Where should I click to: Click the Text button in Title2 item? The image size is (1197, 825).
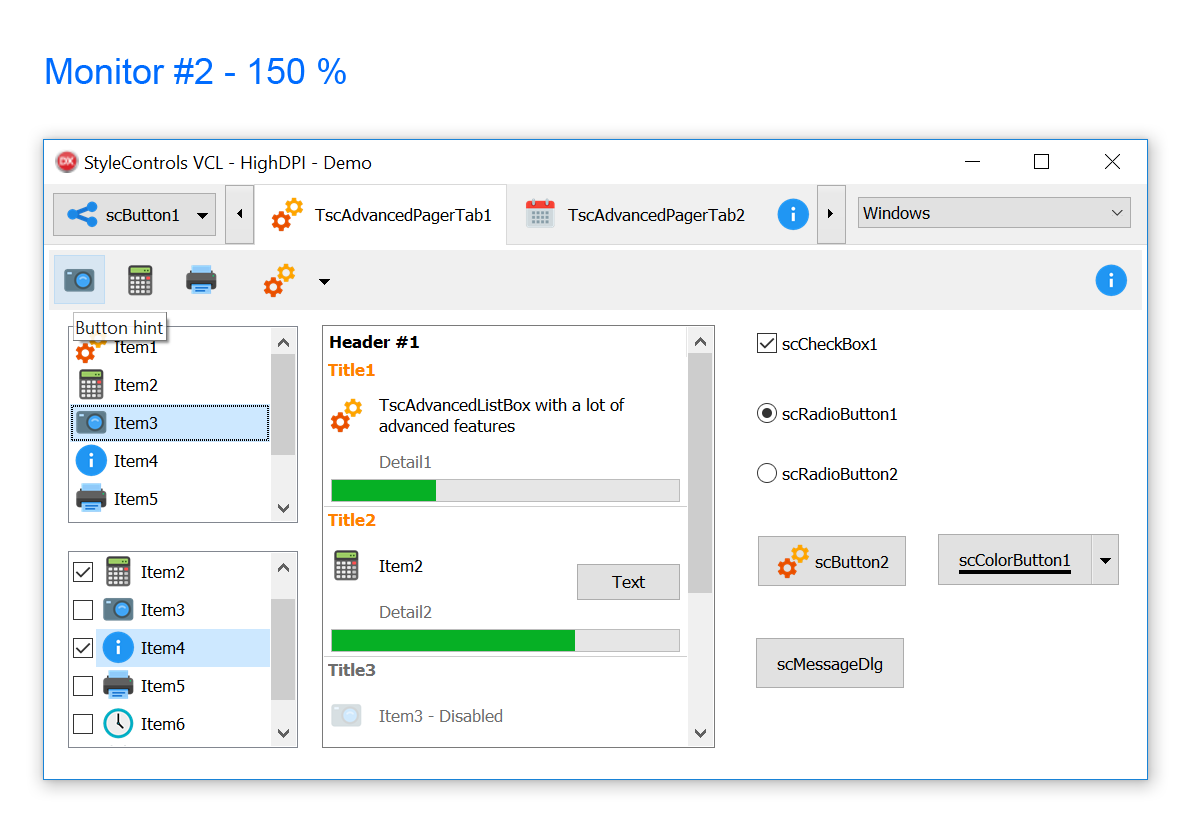point(628,582)
